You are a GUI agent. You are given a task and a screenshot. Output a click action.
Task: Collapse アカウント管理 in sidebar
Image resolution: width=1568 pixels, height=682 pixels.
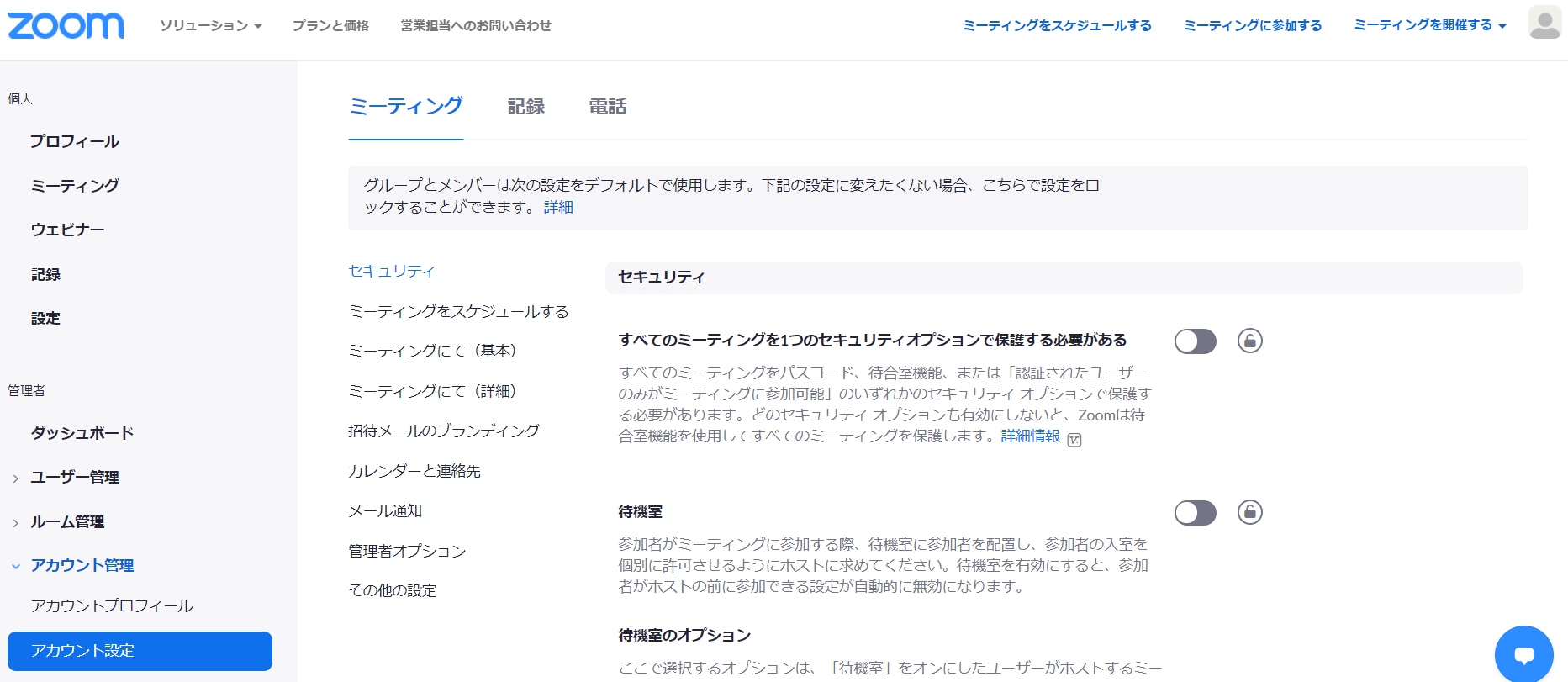click(82, 565)
